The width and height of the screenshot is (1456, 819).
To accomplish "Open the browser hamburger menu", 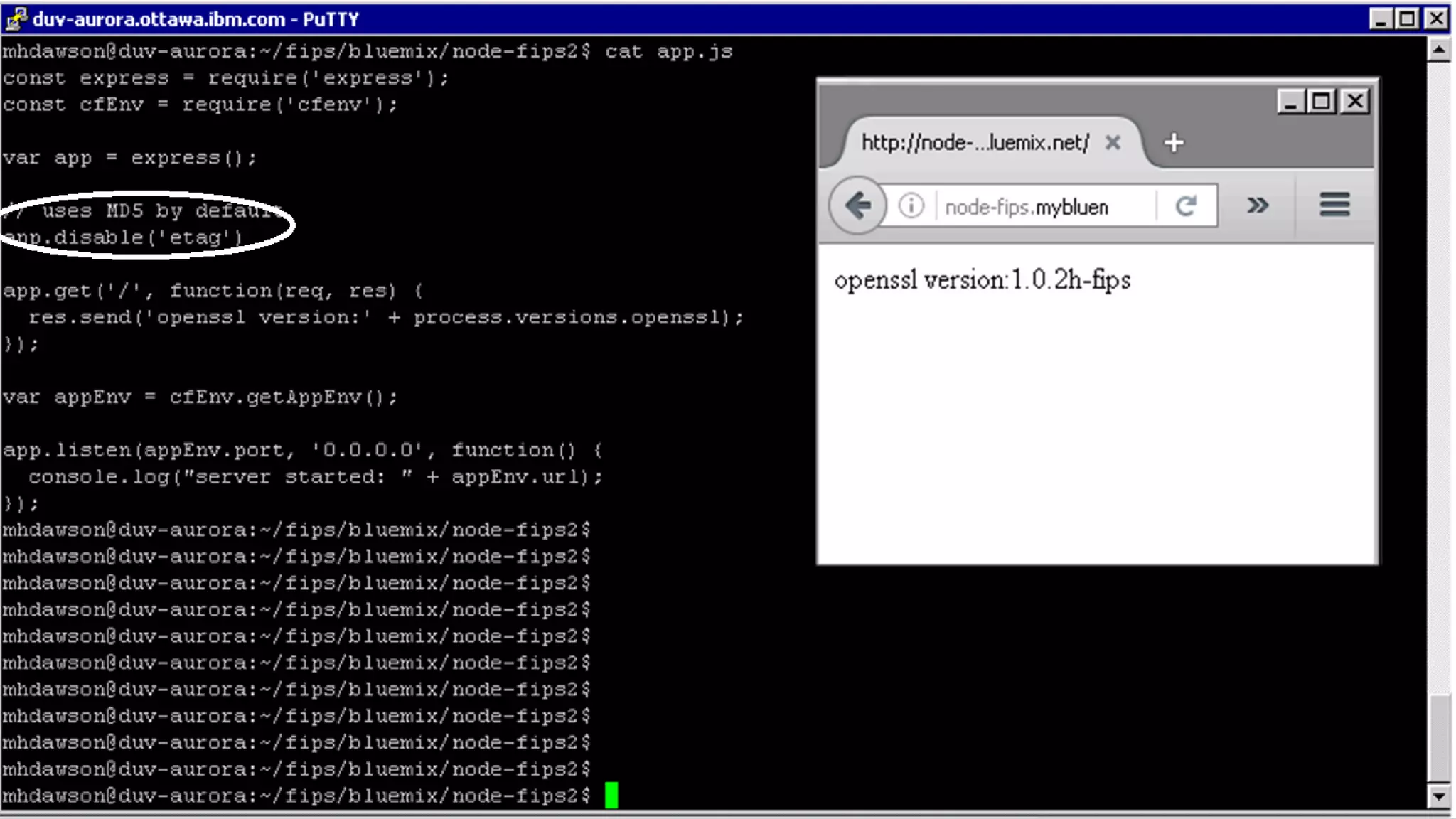I will point(1334,205).
